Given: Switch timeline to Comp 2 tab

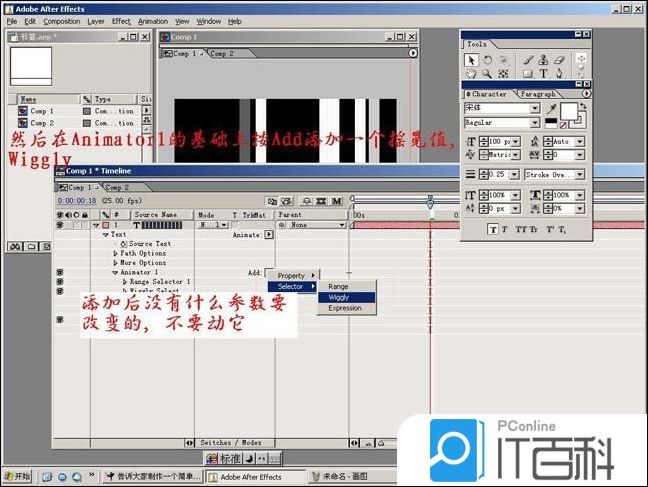Looking at the screenshot, I should 117,188.
